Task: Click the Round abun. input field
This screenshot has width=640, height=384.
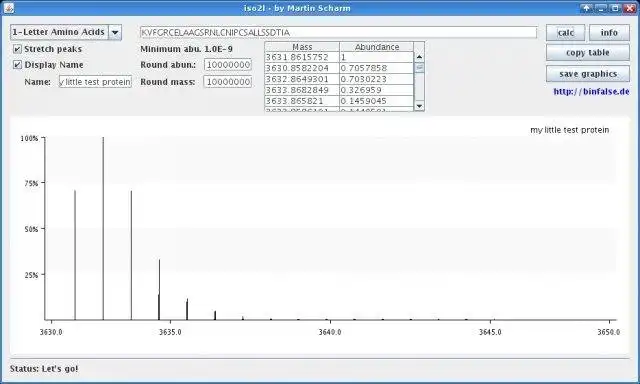Action: point(228,65)
